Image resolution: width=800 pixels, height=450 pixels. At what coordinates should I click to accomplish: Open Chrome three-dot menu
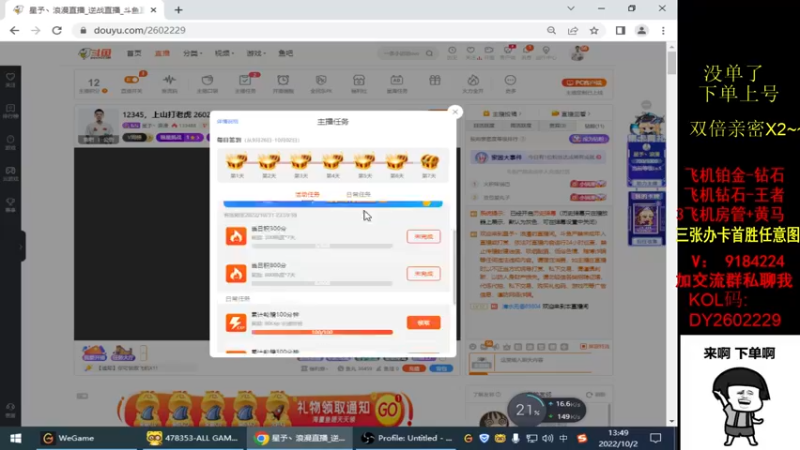point(663,31)
